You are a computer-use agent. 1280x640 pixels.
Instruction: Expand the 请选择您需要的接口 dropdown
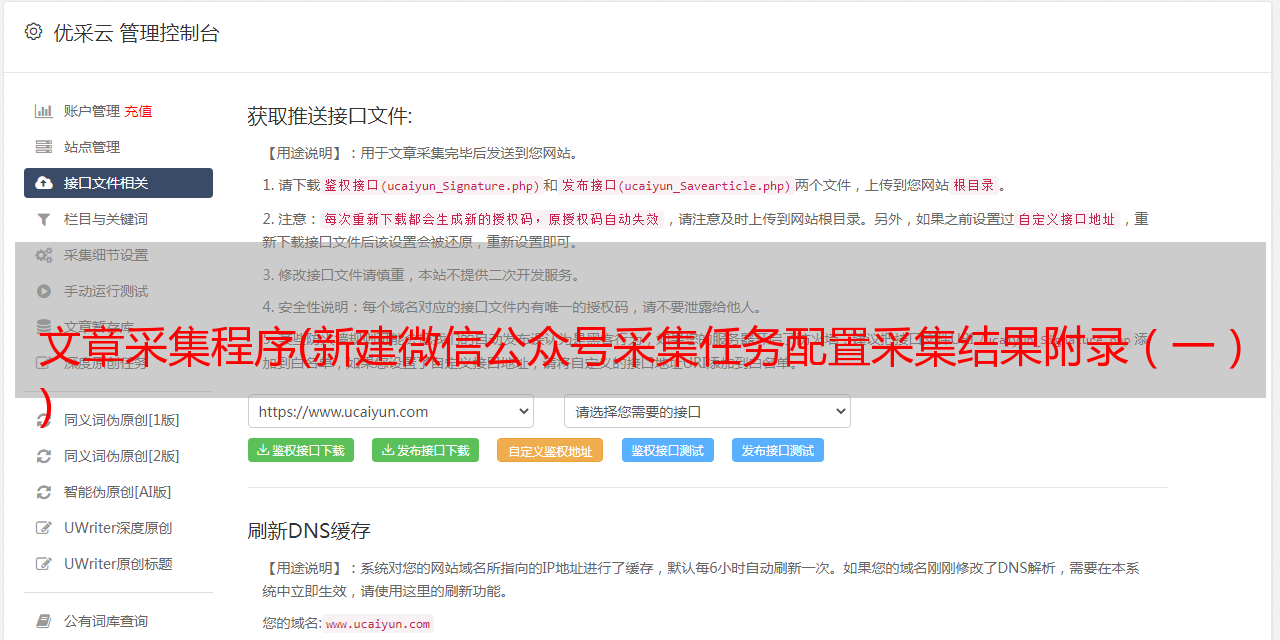point(707,411)
